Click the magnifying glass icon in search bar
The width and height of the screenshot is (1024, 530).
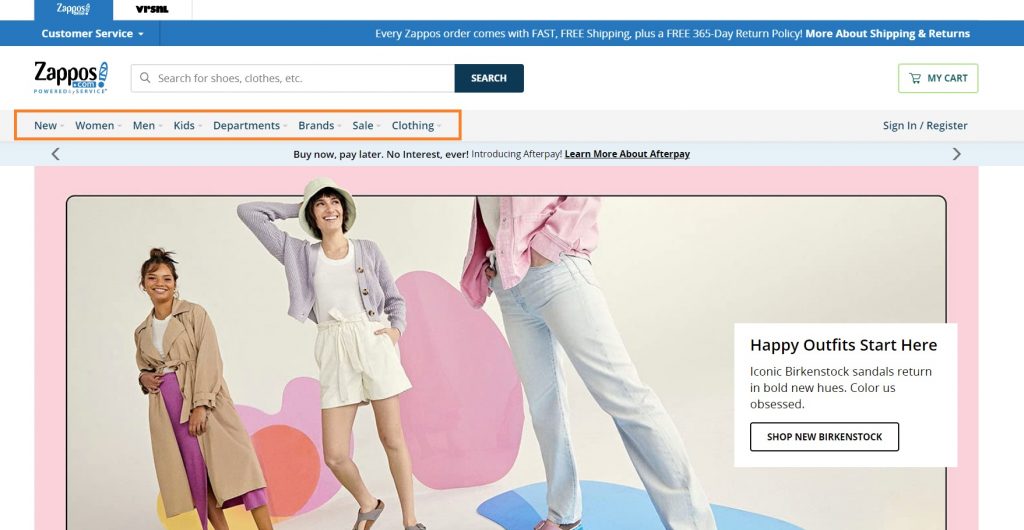146,78
